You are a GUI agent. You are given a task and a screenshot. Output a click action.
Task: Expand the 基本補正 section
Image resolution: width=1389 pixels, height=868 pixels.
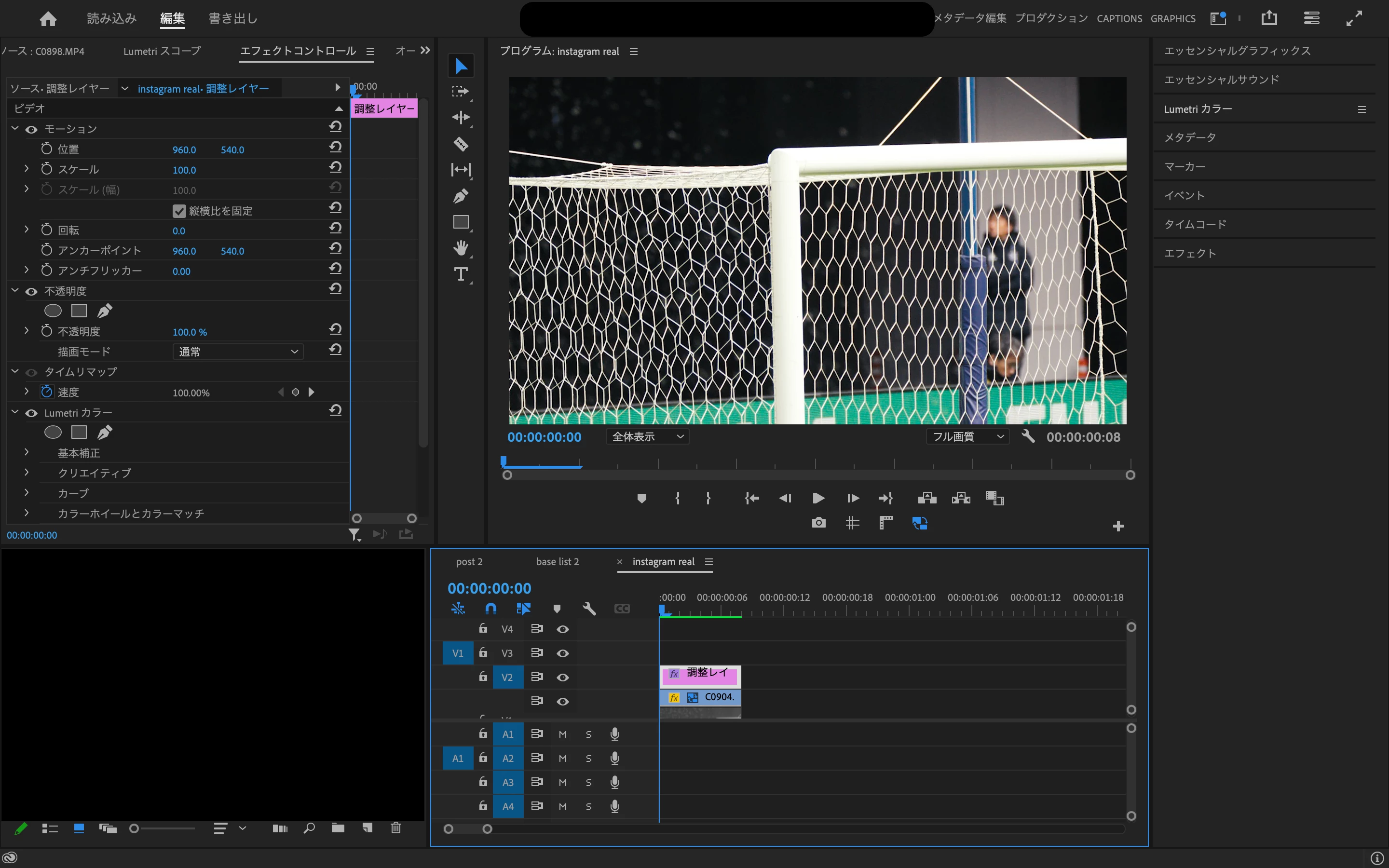[27, 453]
